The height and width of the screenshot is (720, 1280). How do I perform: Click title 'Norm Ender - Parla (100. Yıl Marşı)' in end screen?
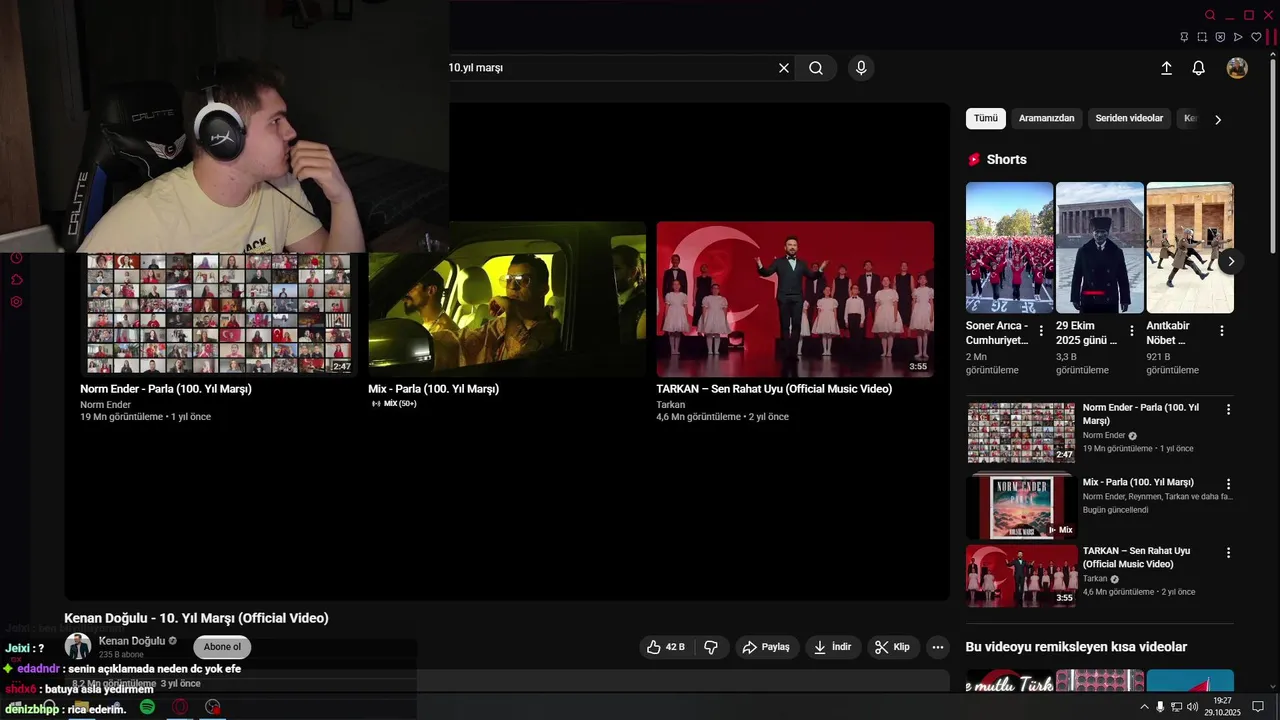[166, 389]
